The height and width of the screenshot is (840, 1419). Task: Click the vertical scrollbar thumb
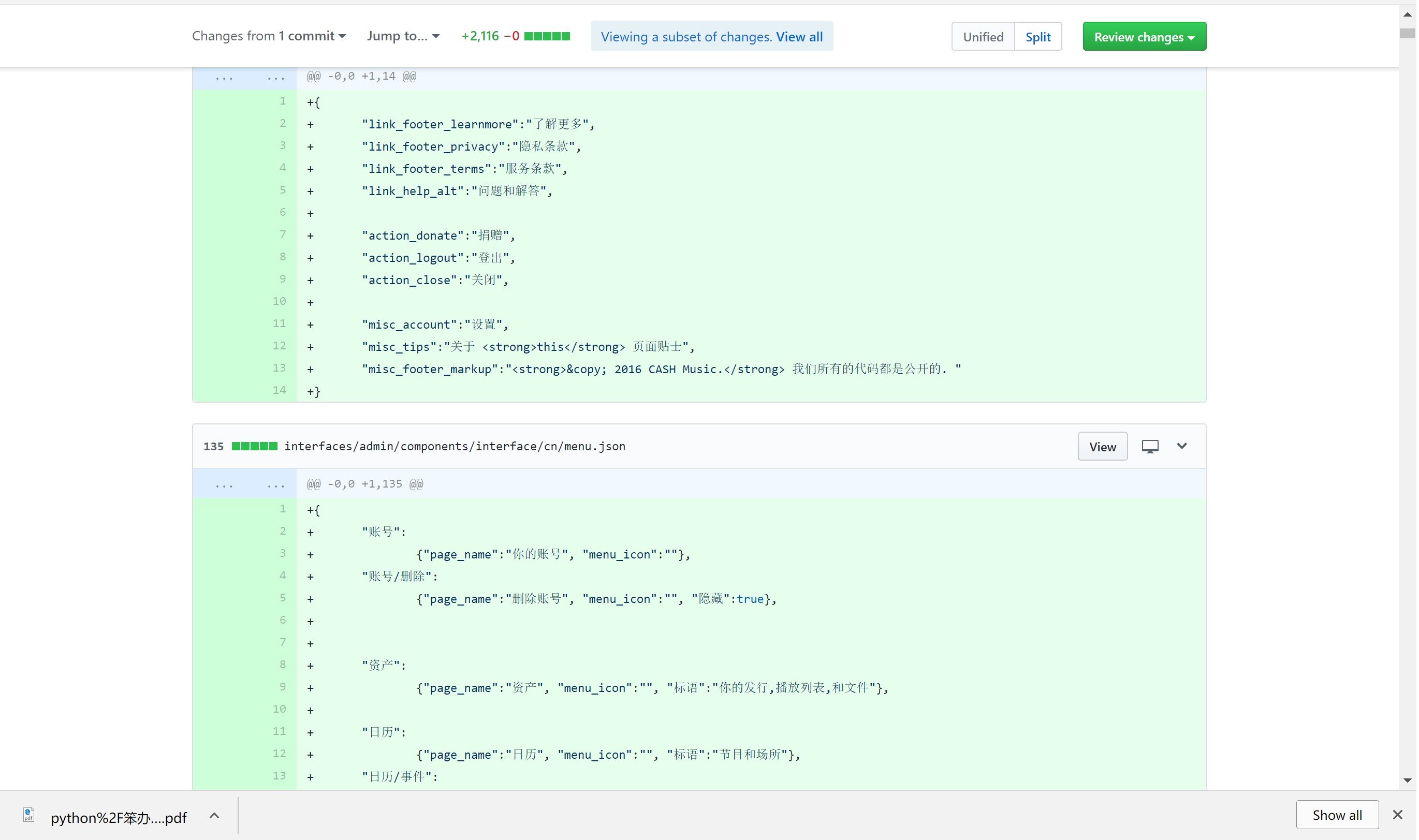click(1408, 34)
